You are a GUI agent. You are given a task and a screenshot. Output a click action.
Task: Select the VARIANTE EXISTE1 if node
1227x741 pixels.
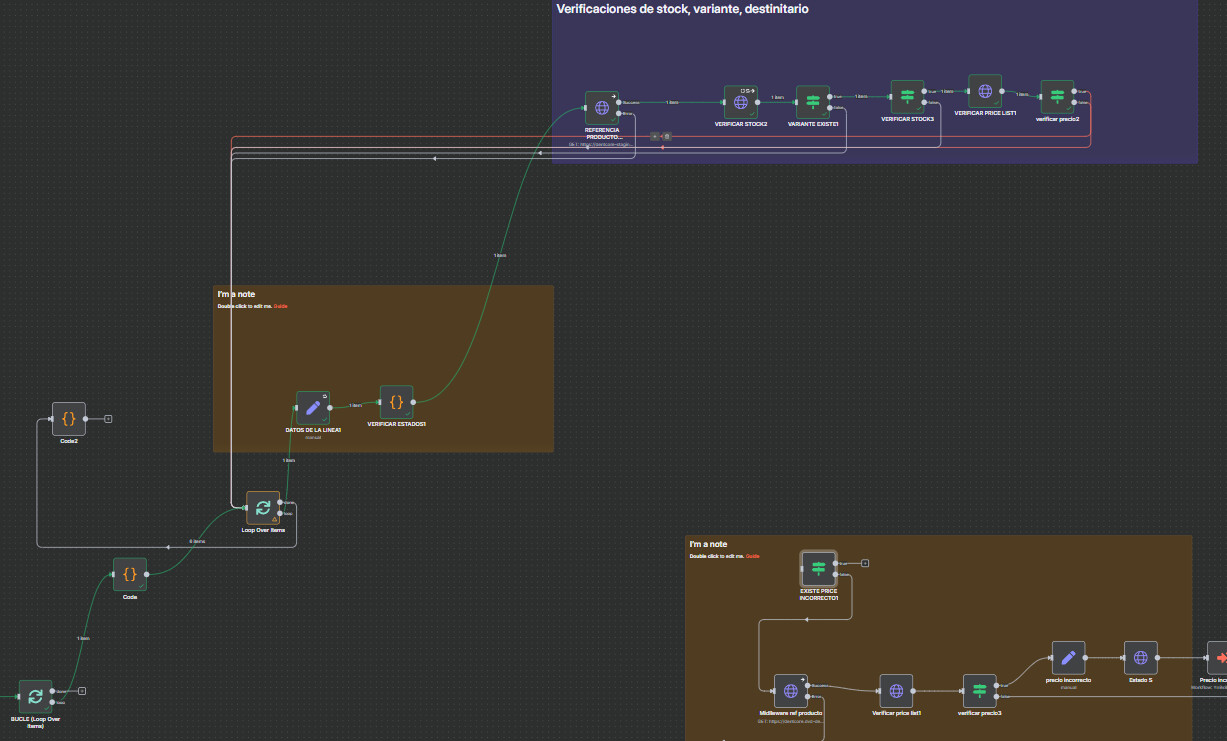(812, 102)
